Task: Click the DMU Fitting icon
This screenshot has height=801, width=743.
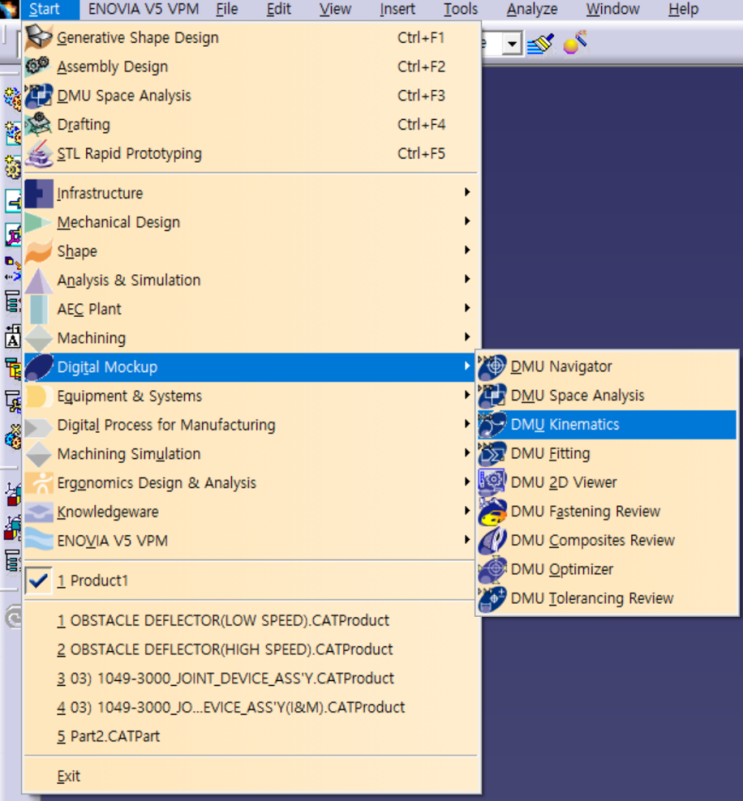Action: point(492,454)
